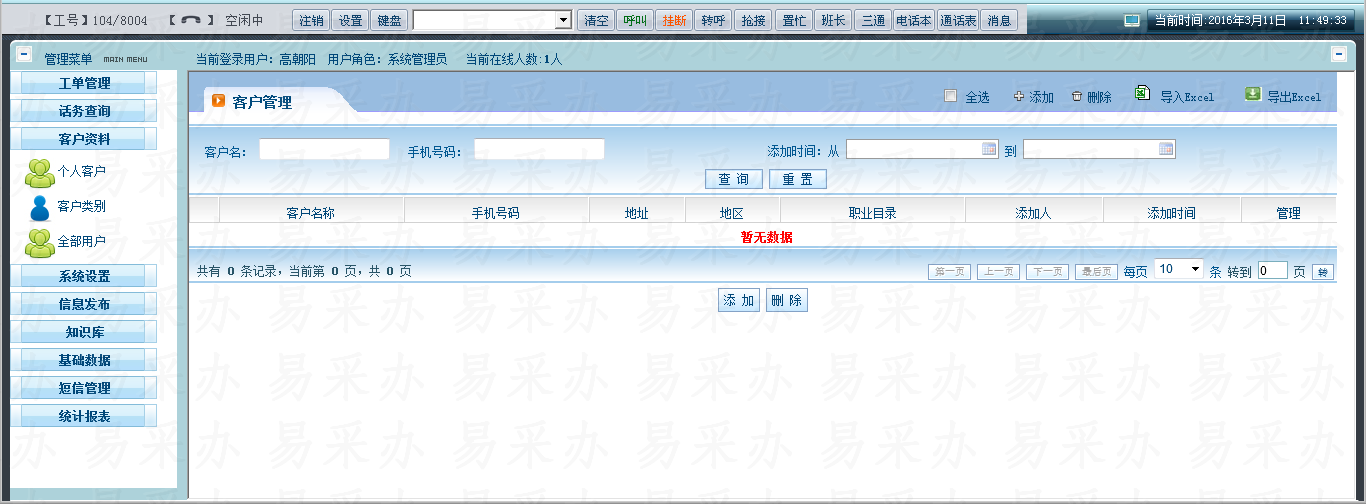Click the 添加时间 start date field
This screenshot has width=1366, height=504.
(x=922, y=149)
